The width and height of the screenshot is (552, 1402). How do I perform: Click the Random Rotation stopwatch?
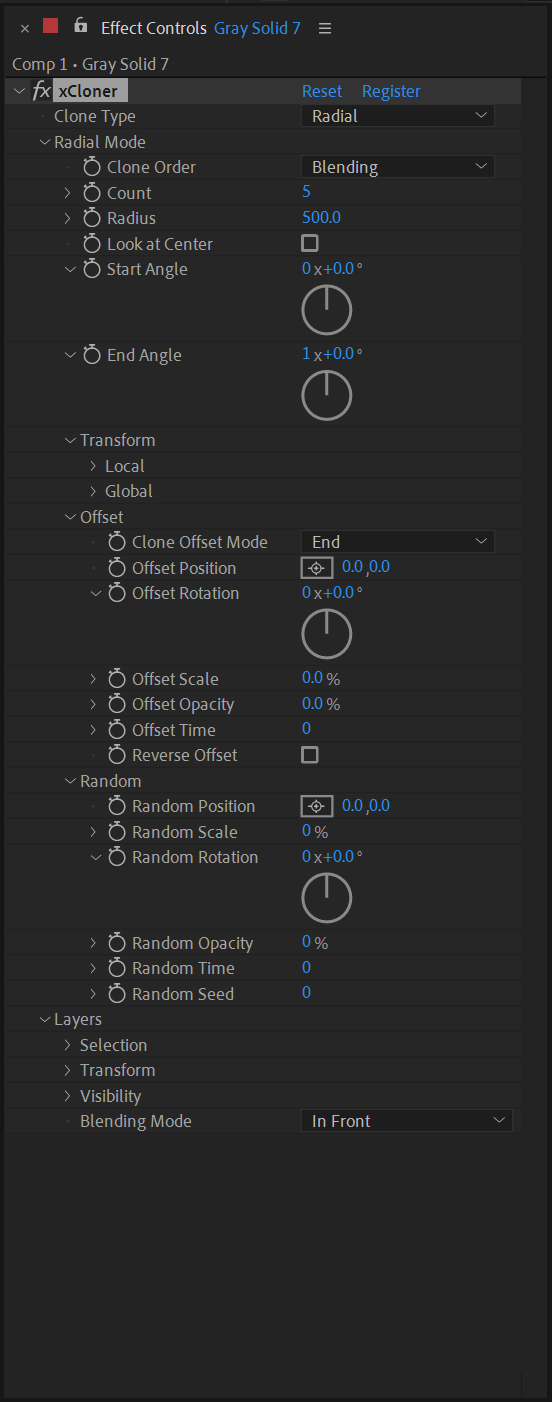point(117,857)
